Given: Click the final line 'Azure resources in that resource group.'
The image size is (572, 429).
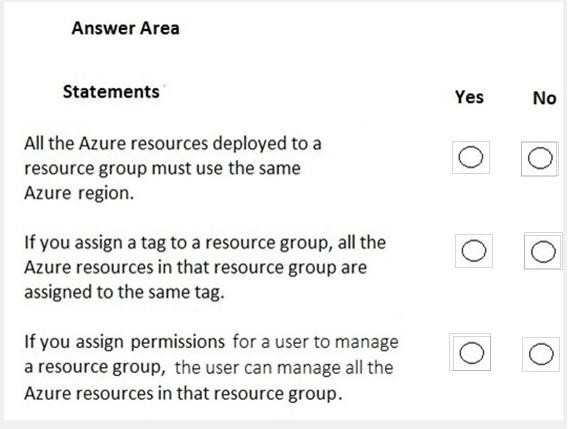Looking at the screenshot, I should coord(183,394).
